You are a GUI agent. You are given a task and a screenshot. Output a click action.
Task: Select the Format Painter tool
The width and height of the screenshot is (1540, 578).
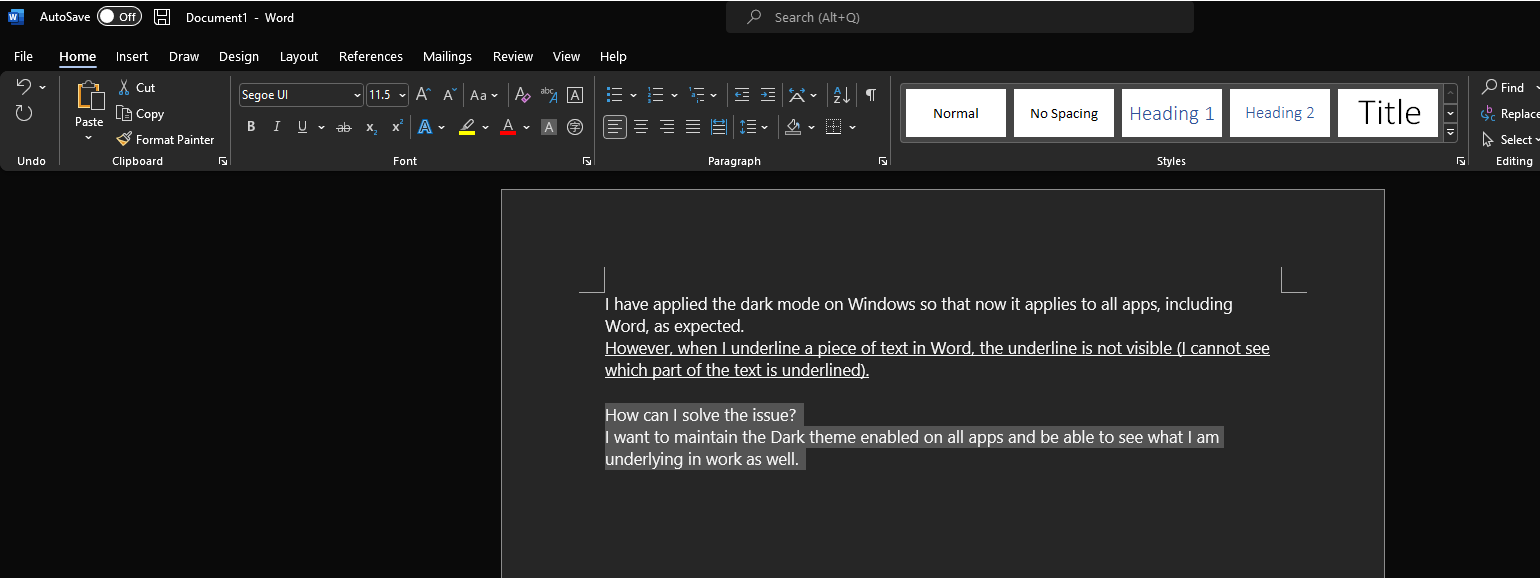tap(166, 139)
